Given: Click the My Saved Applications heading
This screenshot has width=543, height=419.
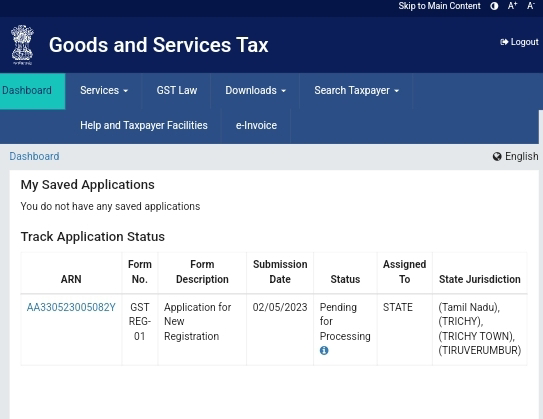Looking at the screenshot, I should pos(88,185).
